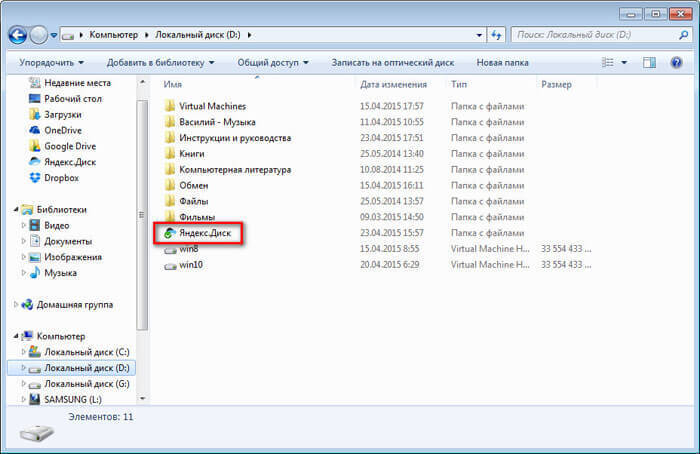Select the OneDrive cloud icon in sidebar
Viewport: 700px width, 454px height.
pos(34,130)
